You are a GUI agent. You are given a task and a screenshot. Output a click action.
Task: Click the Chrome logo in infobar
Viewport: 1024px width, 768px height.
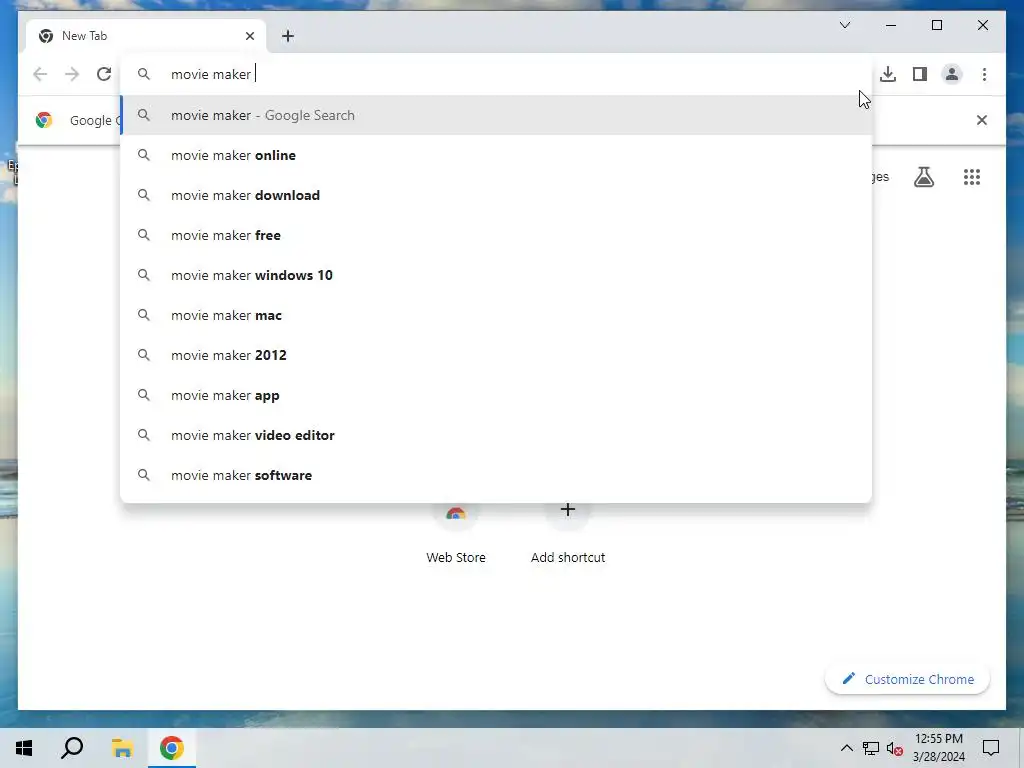click(x=44, y=120)
